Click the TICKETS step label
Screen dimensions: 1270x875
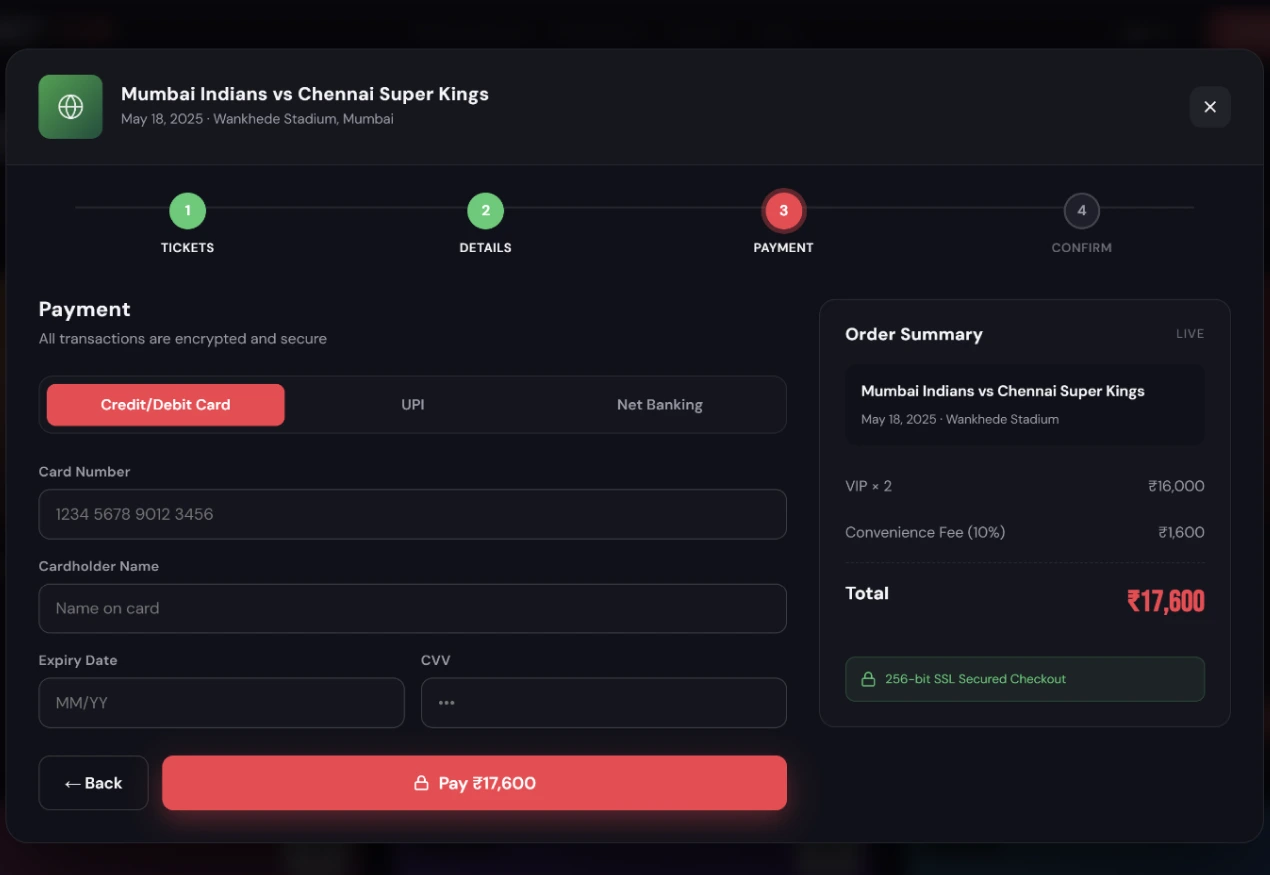coord(187,247)
